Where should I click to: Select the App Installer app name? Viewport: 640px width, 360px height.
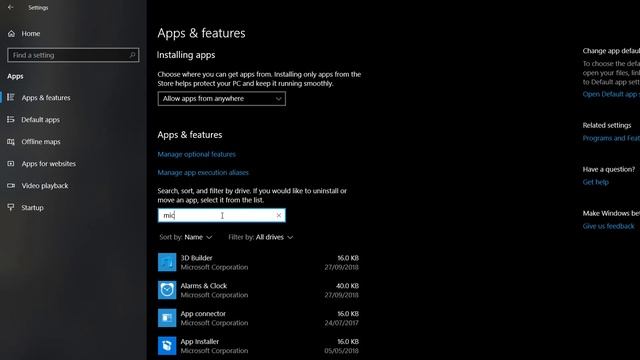[x=200, y=341]
